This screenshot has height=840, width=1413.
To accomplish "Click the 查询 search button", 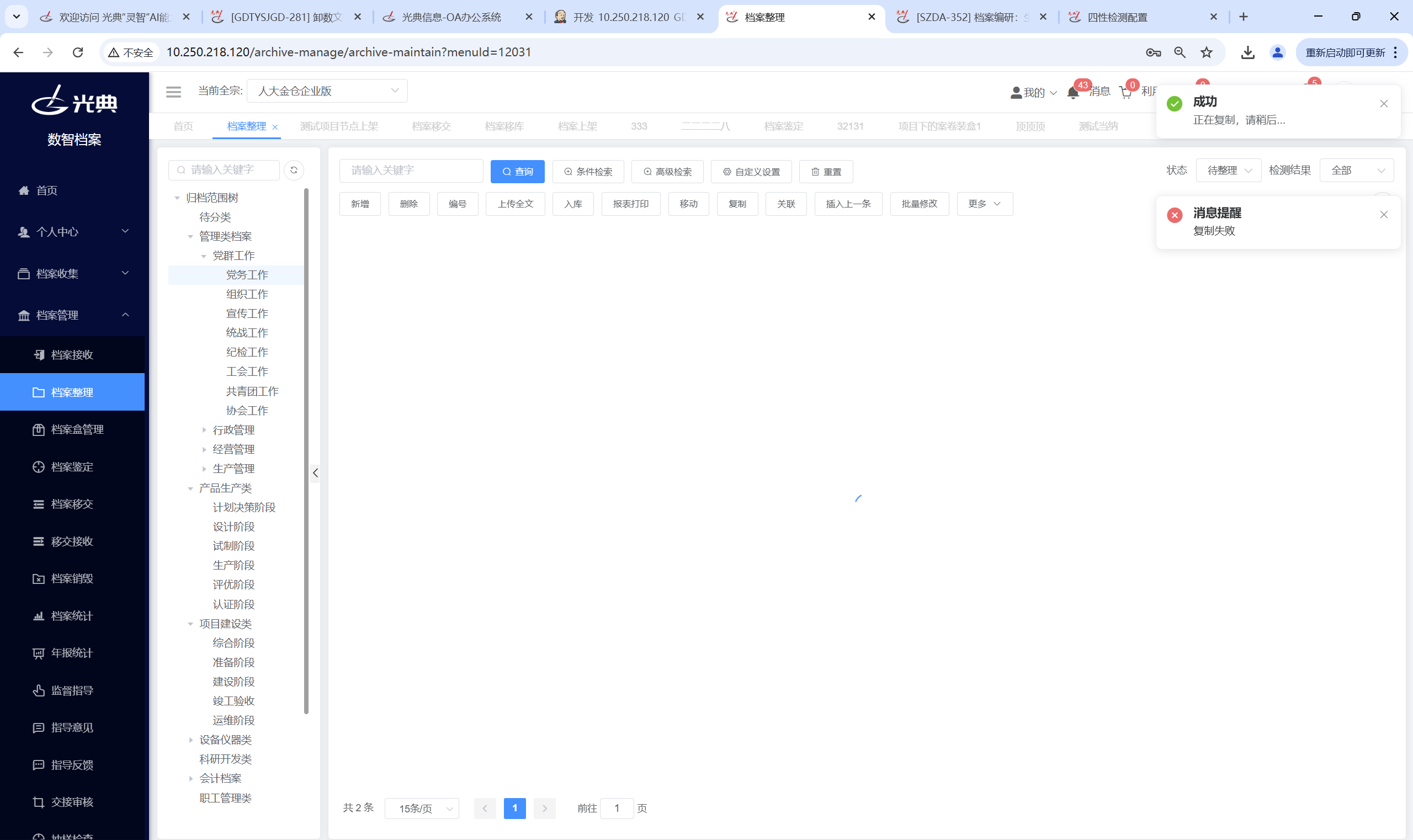I will [x=517, y=172].
